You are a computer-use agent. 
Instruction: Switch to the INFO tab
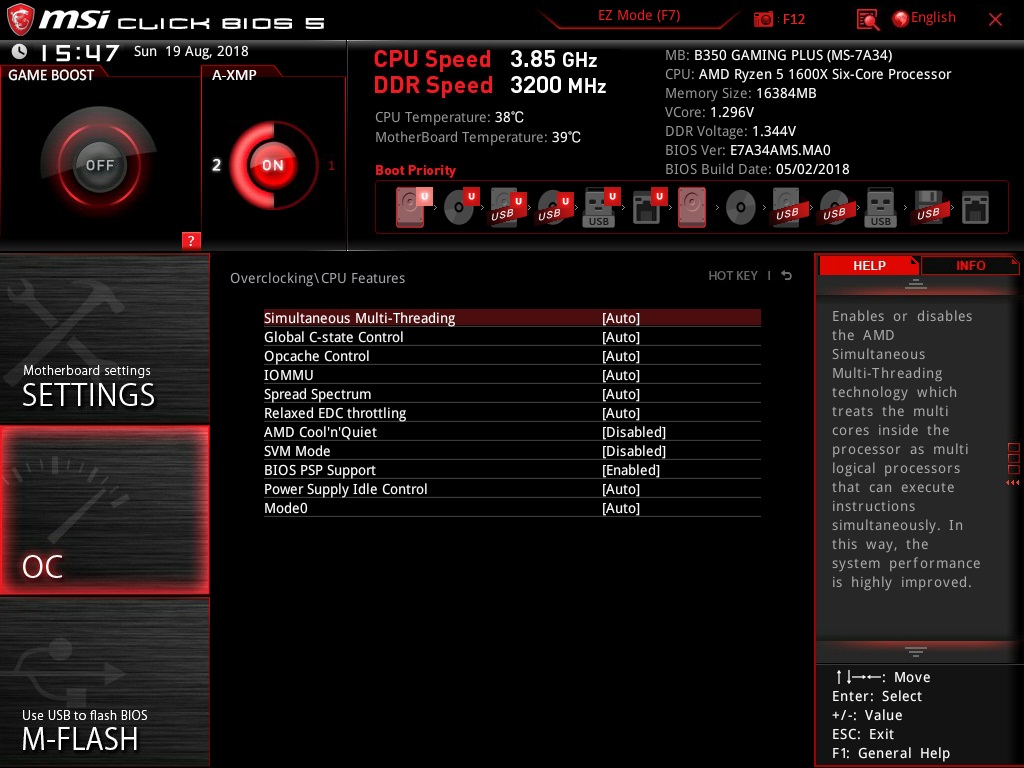click(x=970, y=265)
